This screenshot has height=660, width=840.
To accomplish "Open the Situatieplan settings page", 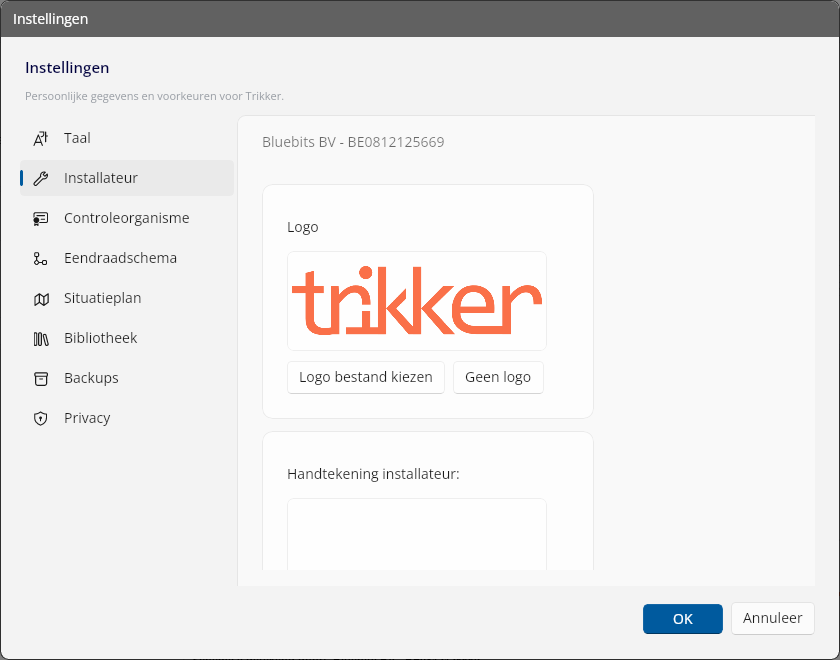I will click(x=127, y=298).
